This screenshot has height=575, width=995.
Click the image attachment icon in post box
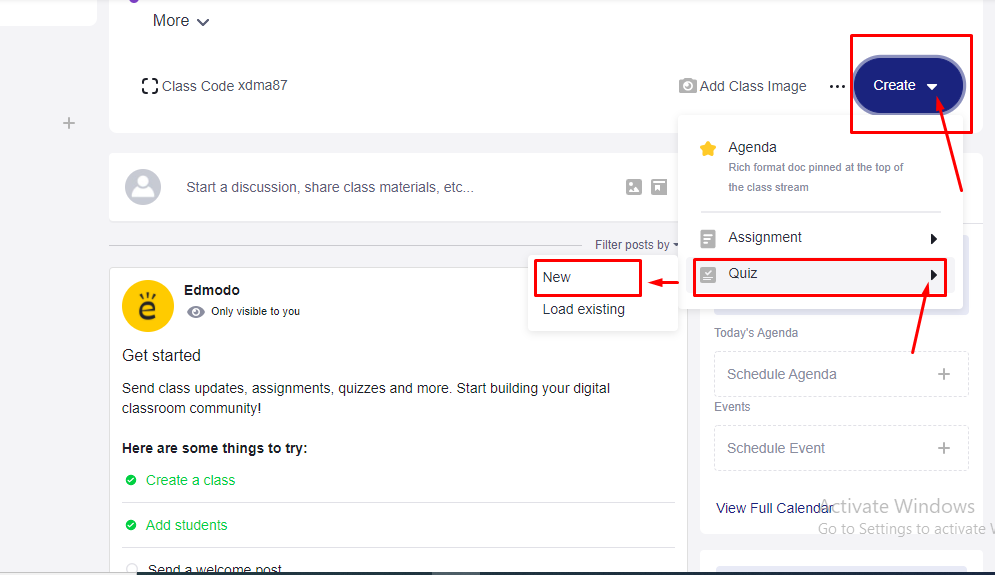633,187
